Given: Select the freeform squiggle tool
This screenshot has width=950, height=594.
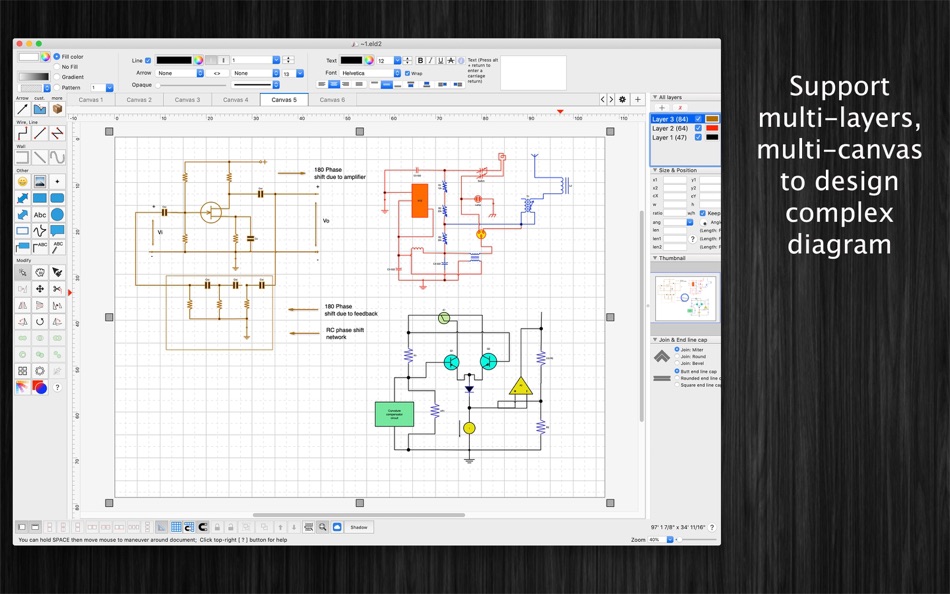Looking at the screenshot, I should tap(40, 231).
